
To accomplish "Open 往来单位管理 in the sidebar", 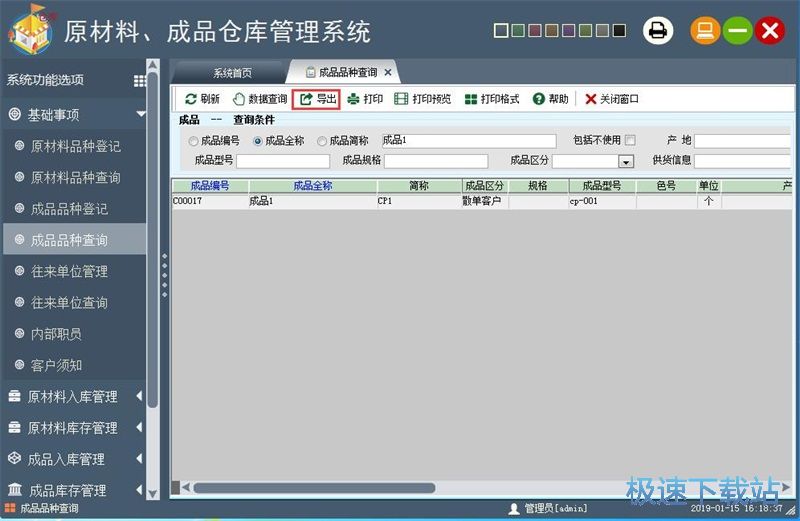I will [75, 271].
